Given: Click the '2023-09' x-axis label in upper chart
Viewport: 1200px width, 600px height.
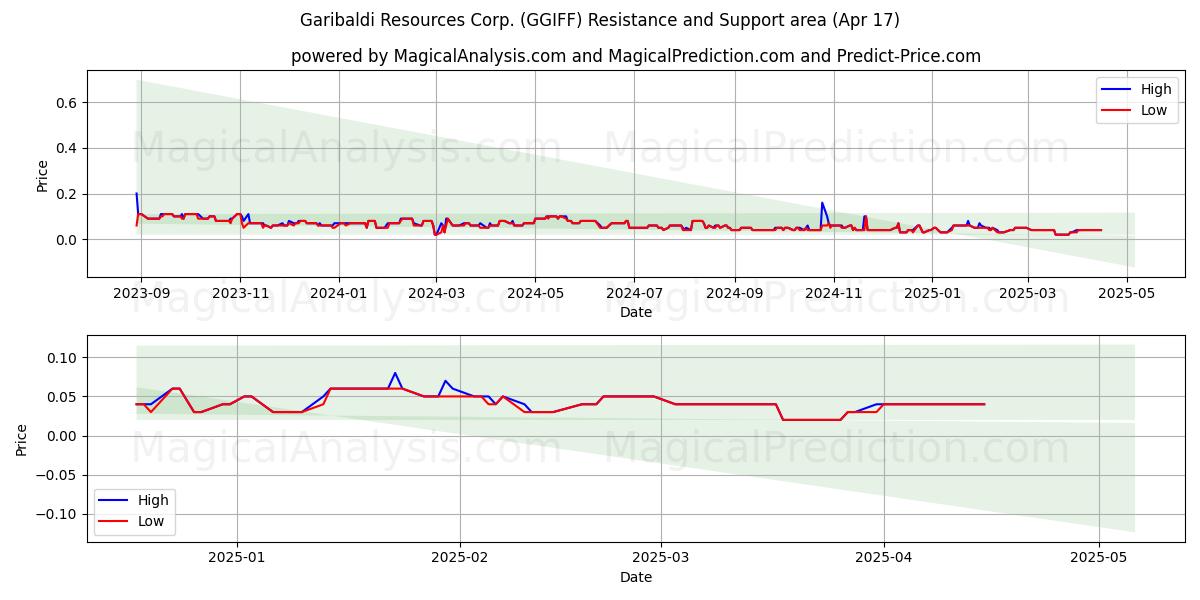Looking at the screenshot, I should point(141,294).
